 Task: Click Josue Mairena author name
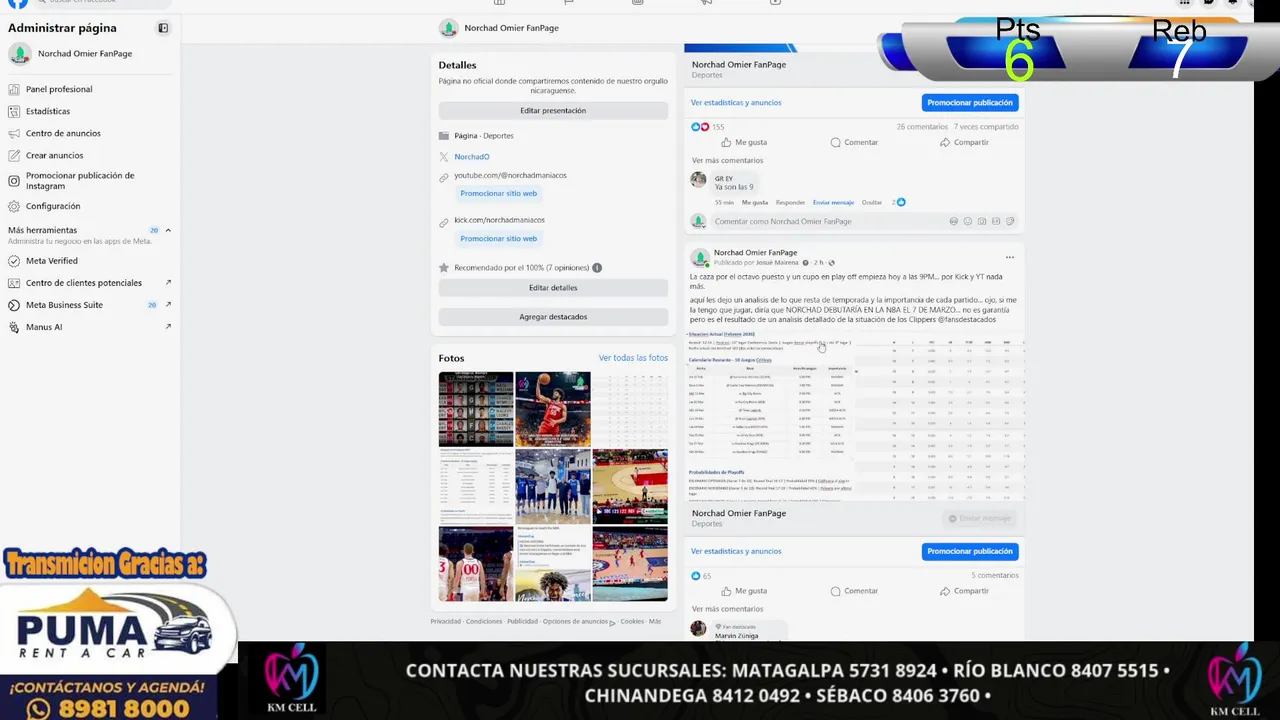777,263
